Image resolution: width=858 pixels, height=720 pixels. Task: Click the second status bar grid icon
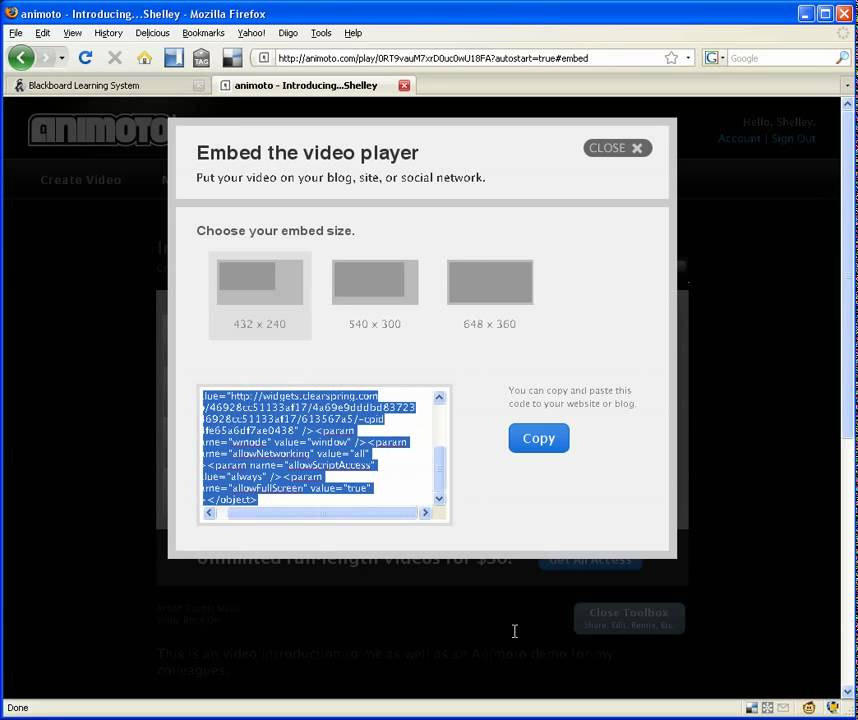point(768,708)
